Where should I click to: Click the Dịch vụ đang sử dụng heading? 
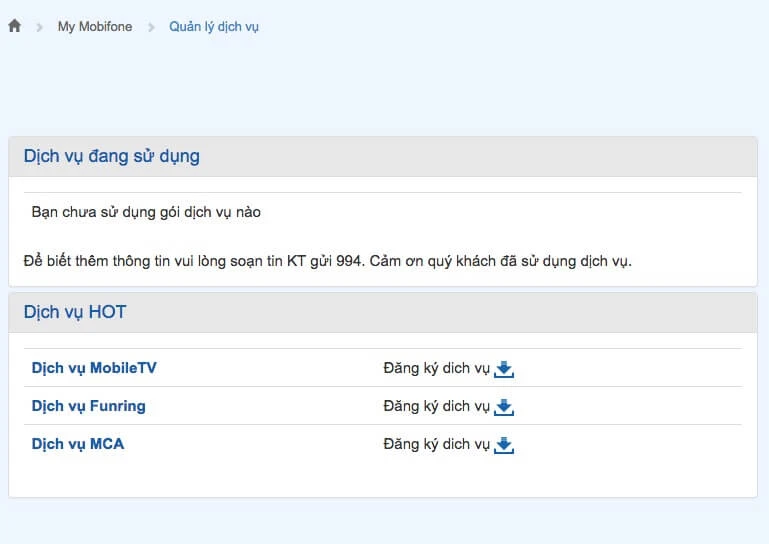111,157
